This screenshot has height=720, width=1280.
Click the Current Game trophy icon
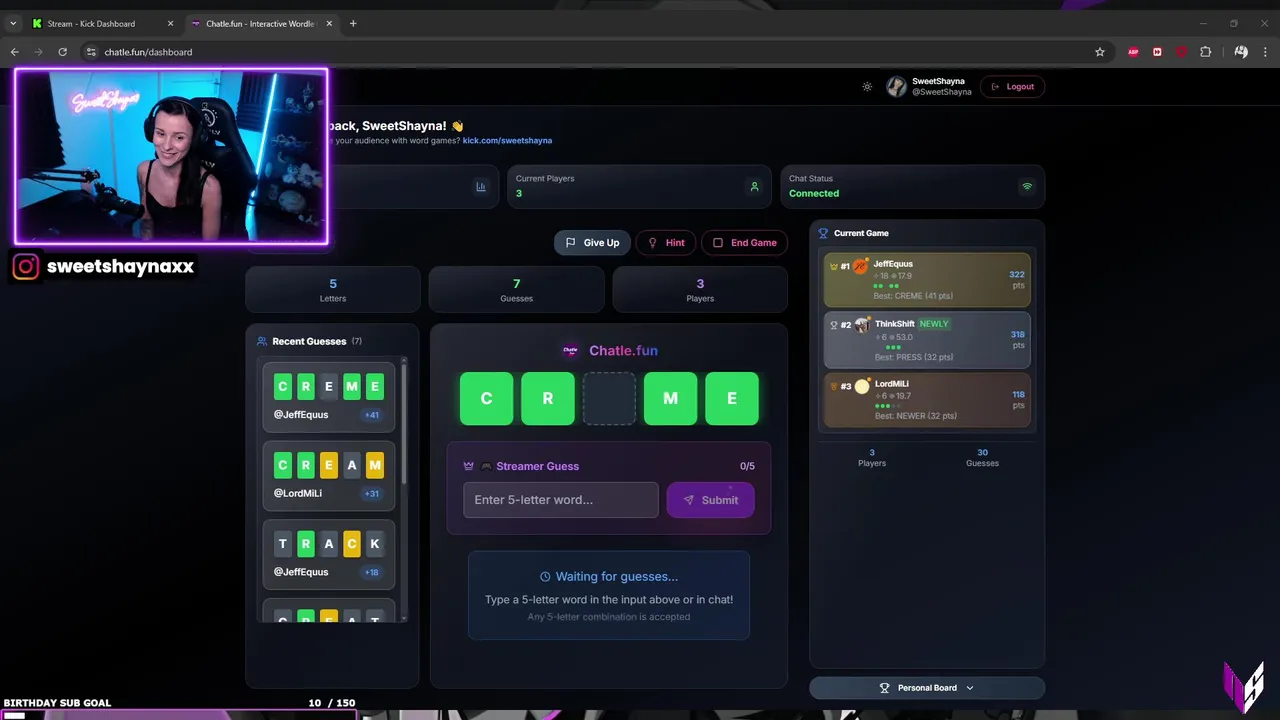pos(824,233)
